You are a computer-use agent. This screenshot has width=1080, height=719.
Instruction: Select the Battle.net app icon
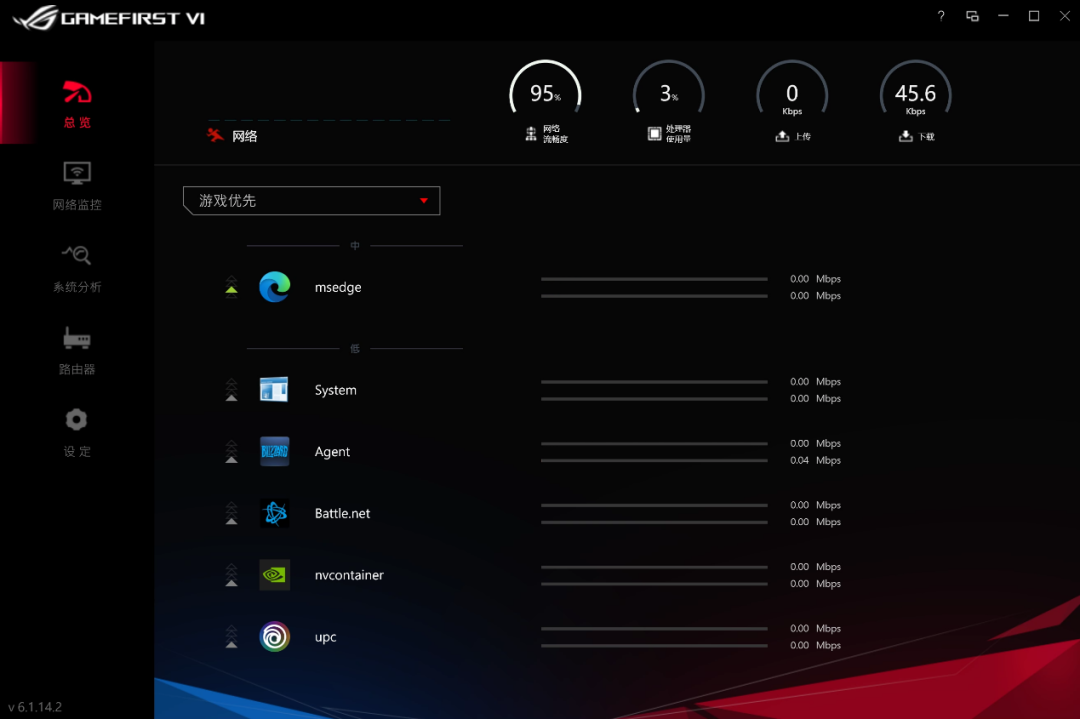274,513
